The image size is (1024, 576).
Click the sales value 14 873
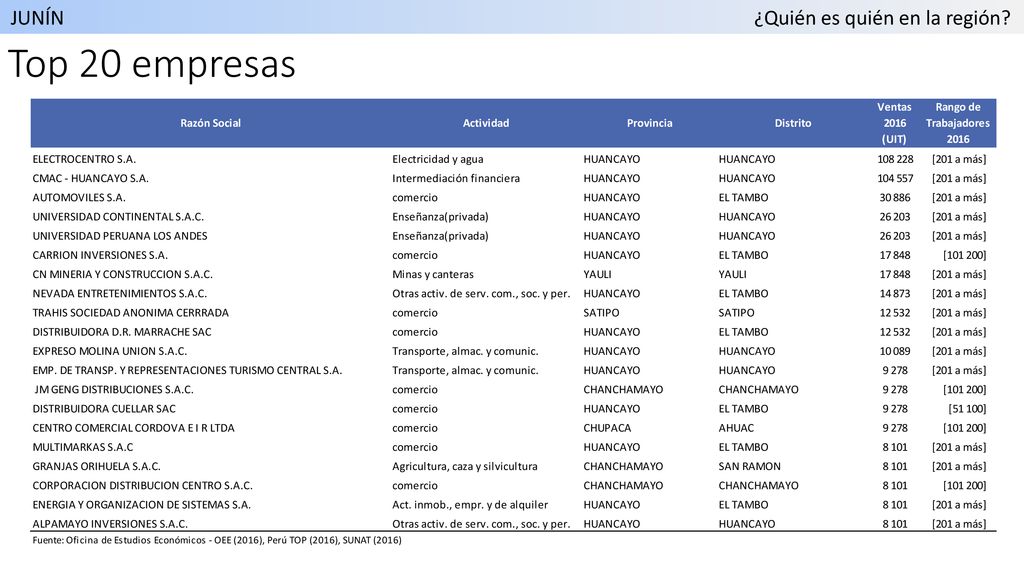coord(895,294)
